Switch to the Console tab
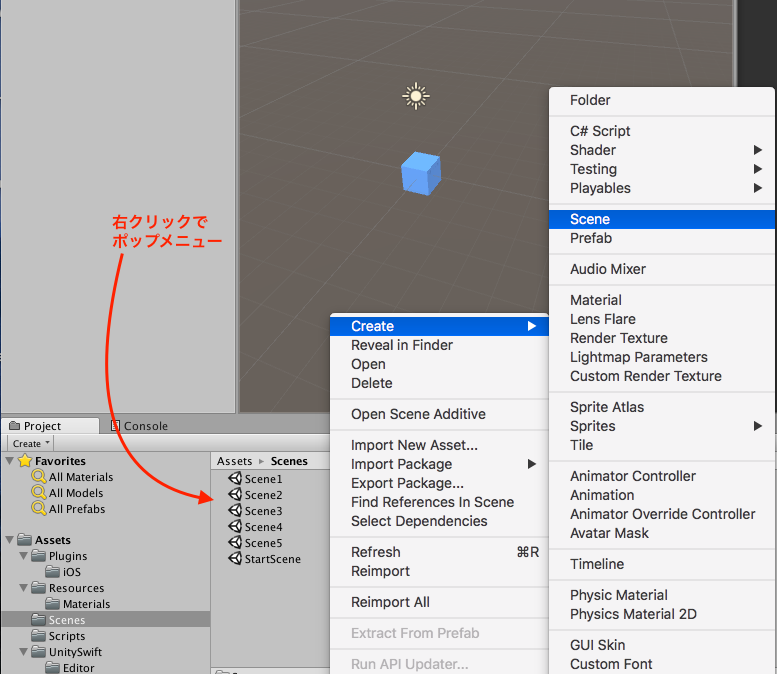This screenshot has height=674, width=777. point(139,426)
